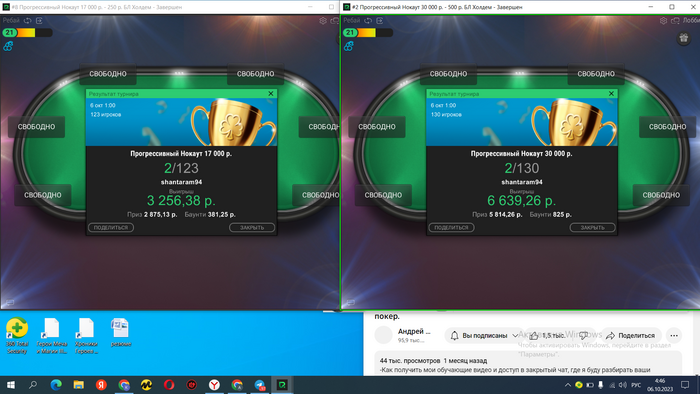Image resolution: width=700 pixels, height=394 pixels.
Task: Click Поделиться in the 17 000 р. result dialog
Action: [x=111, y=228]
